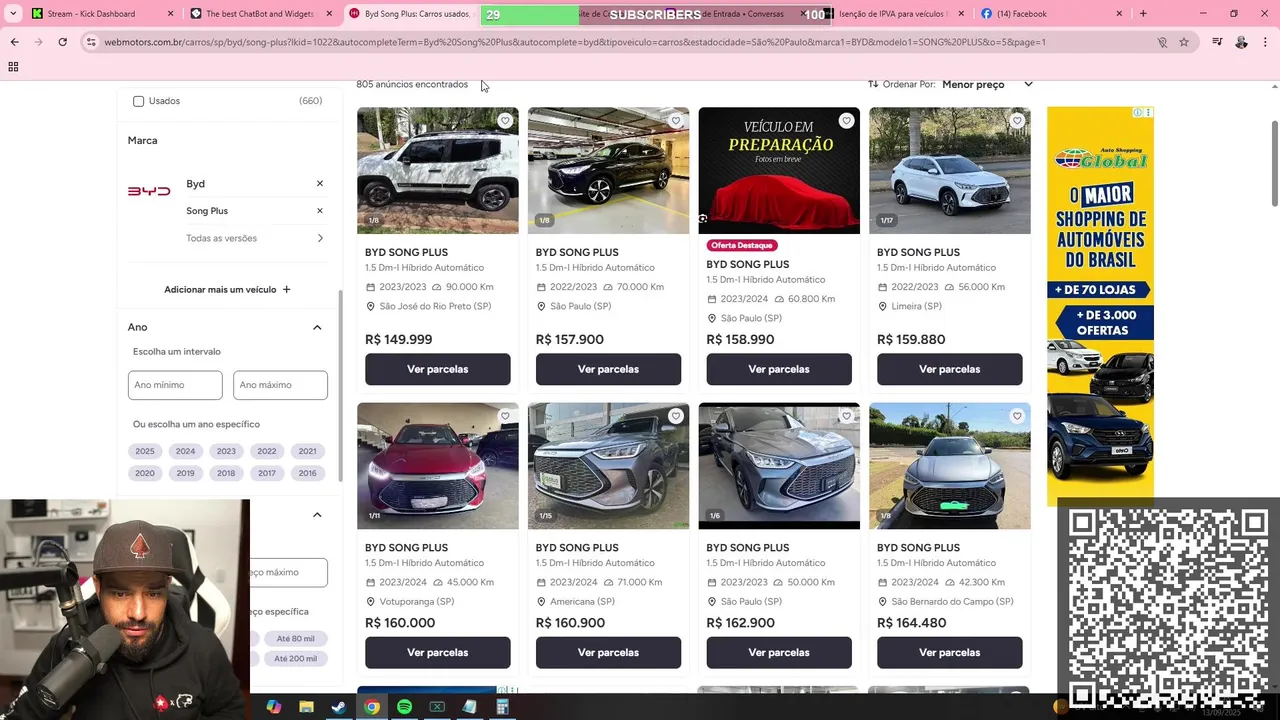Open the white Jeep listing photo

[x=438, y=170]
